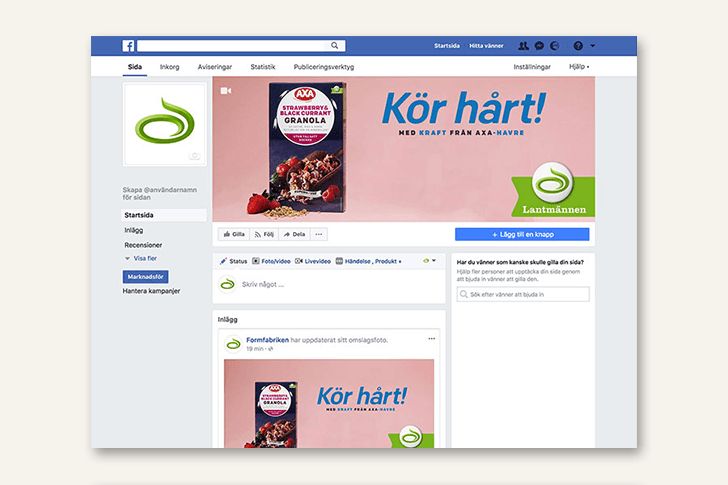The width and height of the screenshot is (728, 485).
Task: Click page avatar in composer
Action: (x=228, y=284)
